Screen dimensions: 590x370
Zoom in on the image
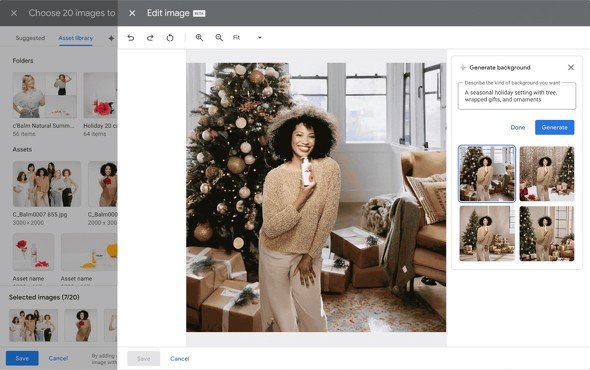pyautogui.click(x=199, y=38)
